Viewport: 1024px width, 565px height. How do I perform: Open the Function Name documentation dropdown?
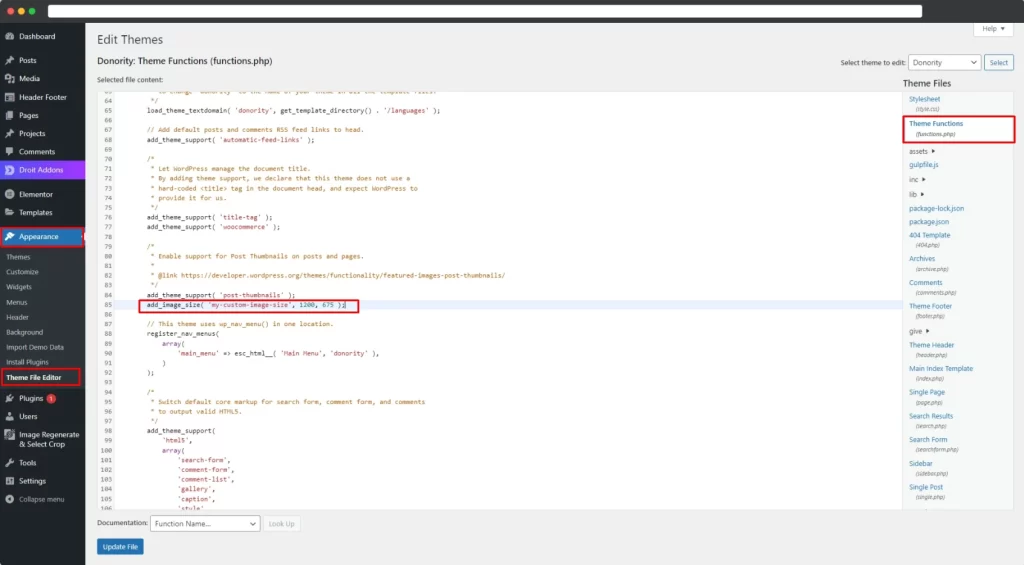click(205, 524)
